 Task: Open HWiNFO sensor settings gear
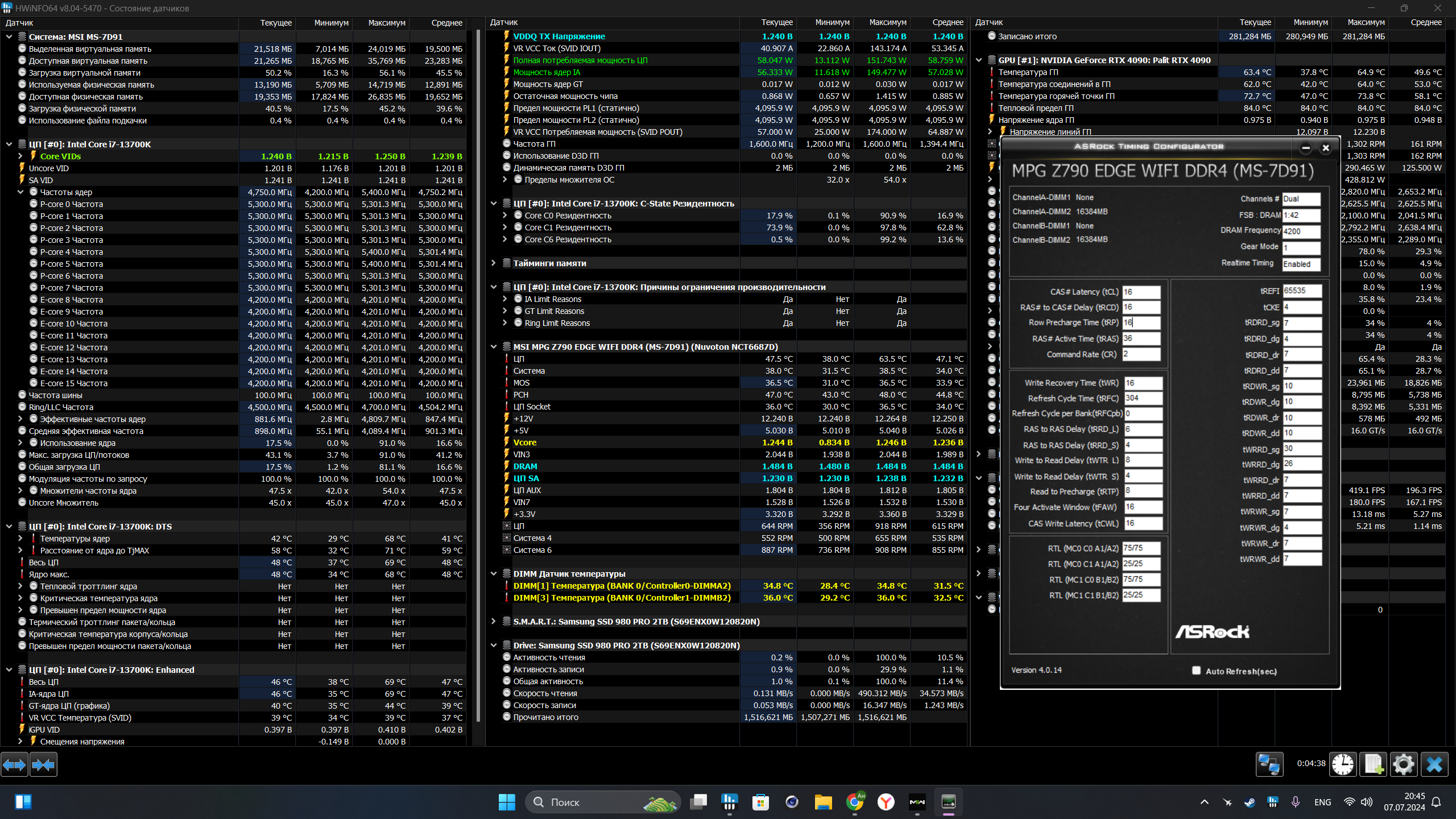tap(1403, 764)
